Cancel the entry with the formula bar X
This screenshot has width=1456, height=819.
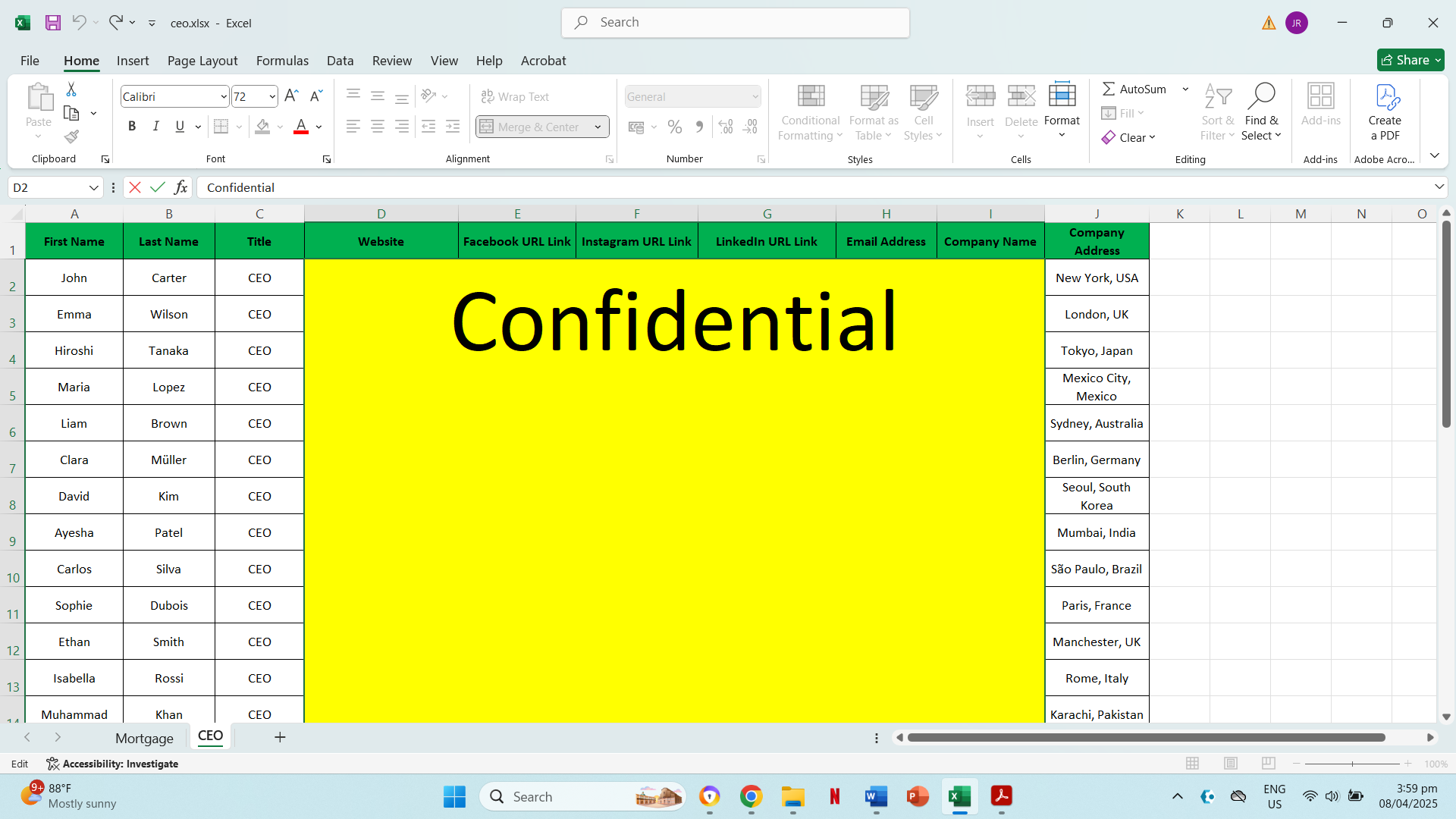click(135, 187)
